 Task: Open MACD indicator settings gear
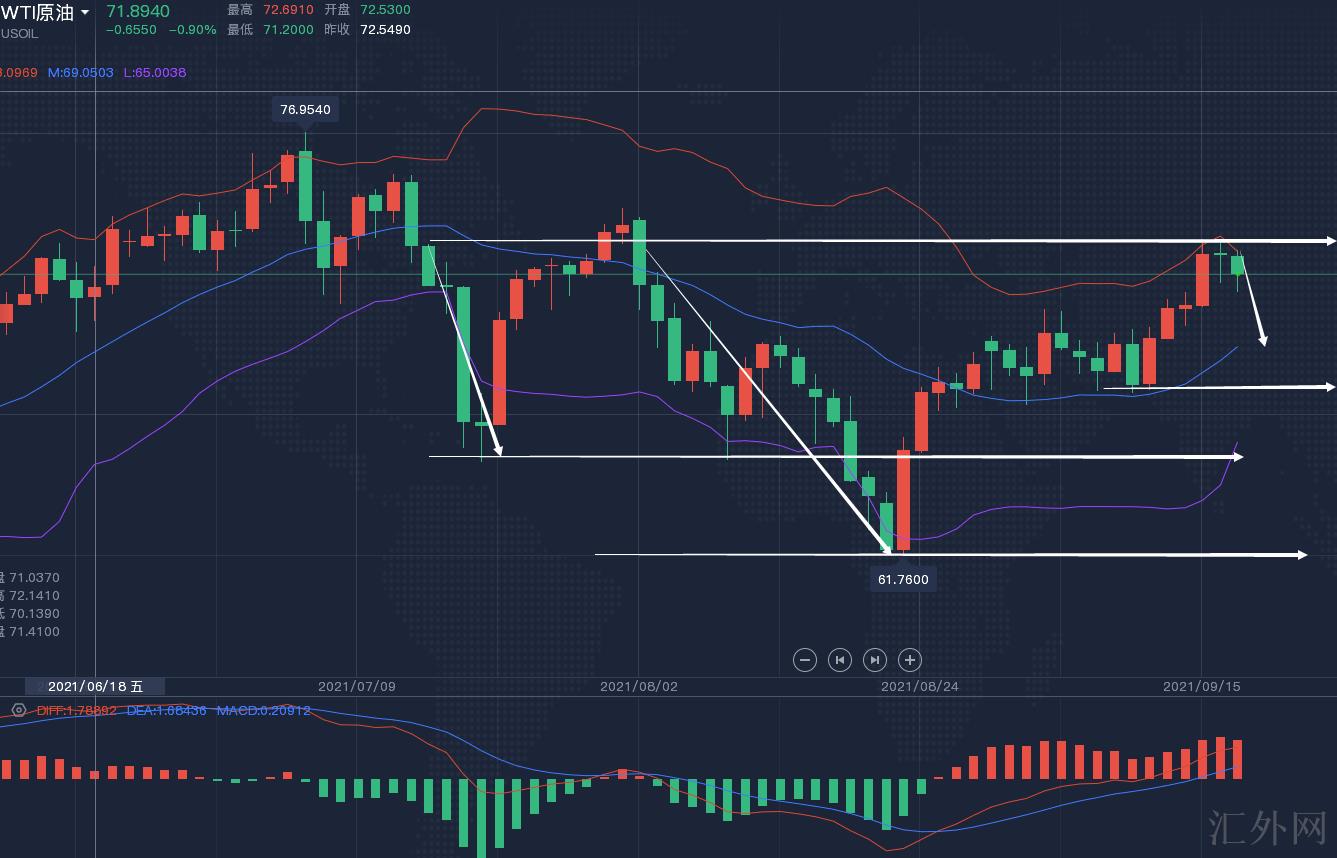pos(19,710)
